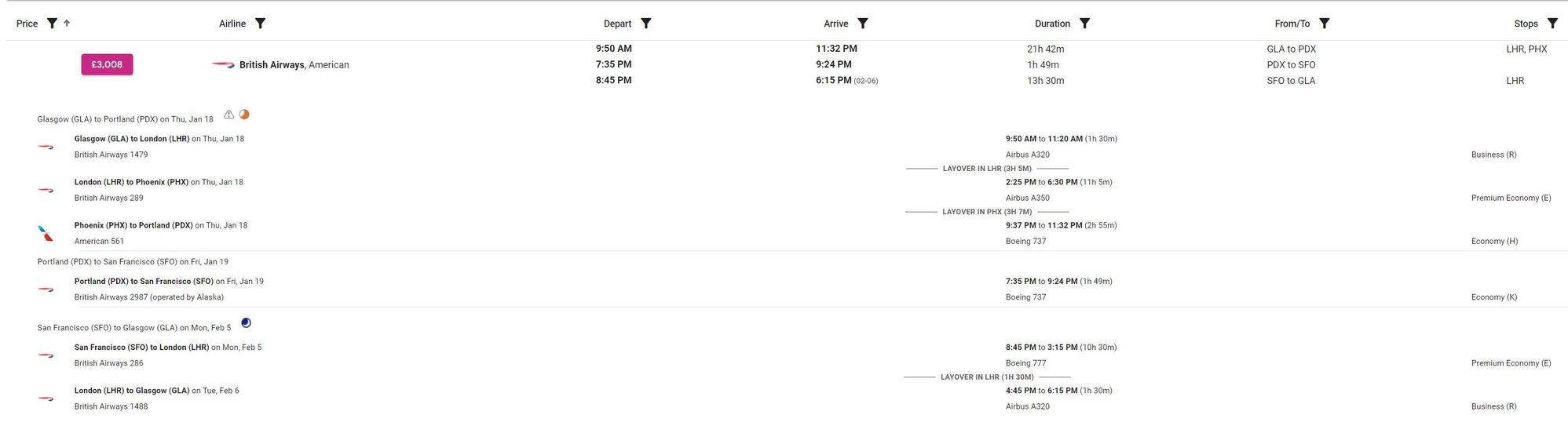Click the Airline column header label
1568x426 pixels.
click(232, 24)
